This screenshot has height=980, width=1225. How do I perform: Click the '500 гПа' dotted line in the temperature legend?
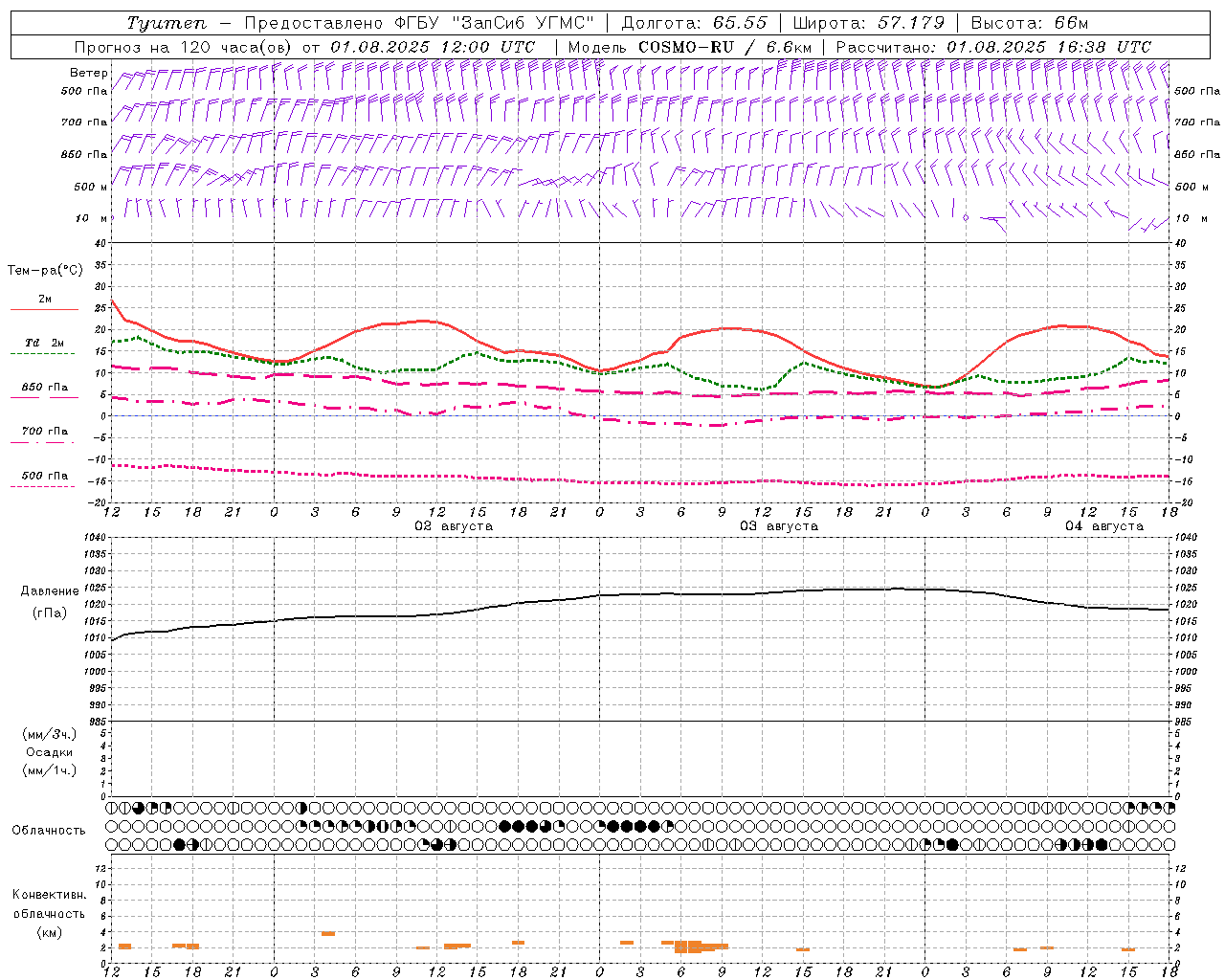point(44,487)
